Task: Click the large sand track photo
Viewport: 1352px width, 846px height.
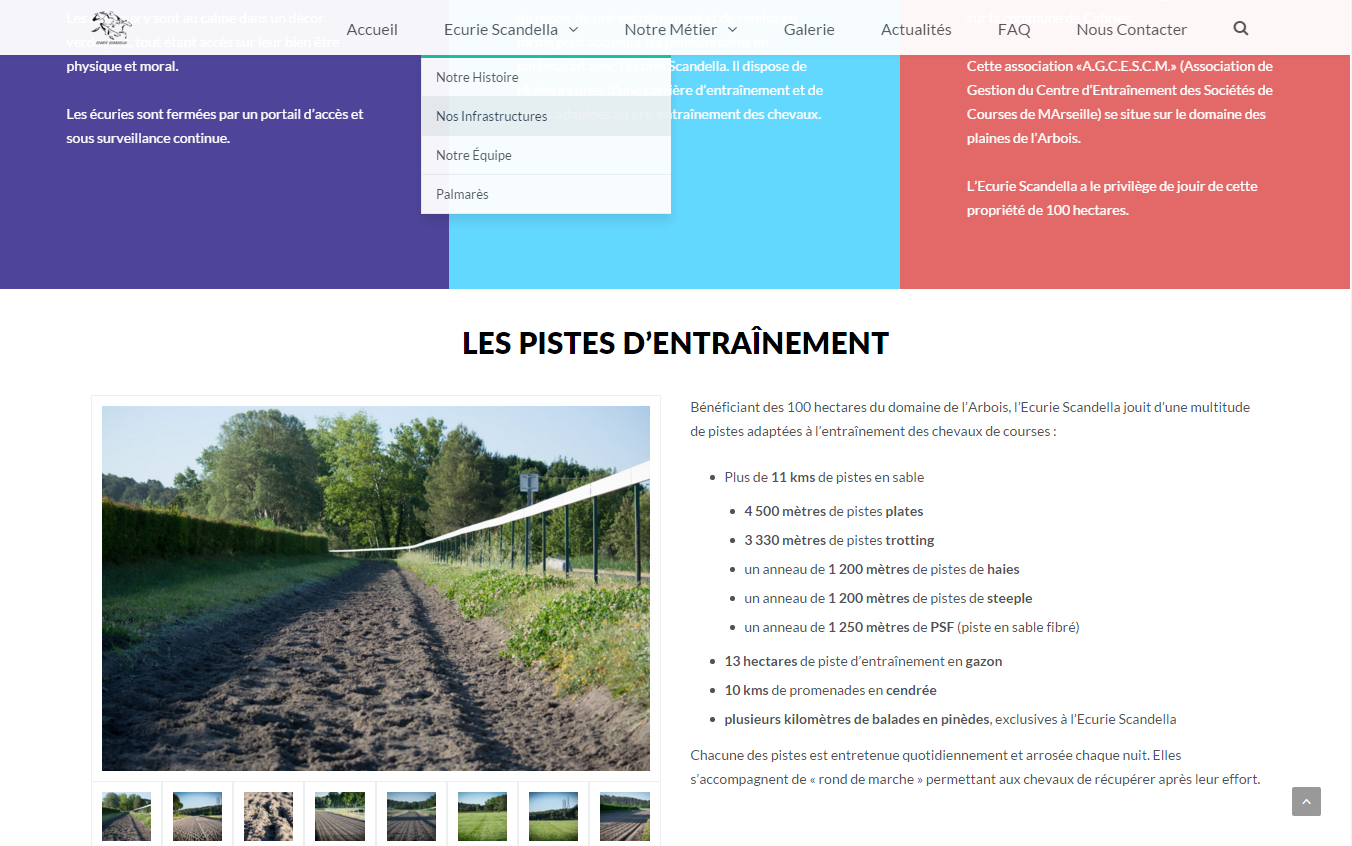Action: coord(376,588)
